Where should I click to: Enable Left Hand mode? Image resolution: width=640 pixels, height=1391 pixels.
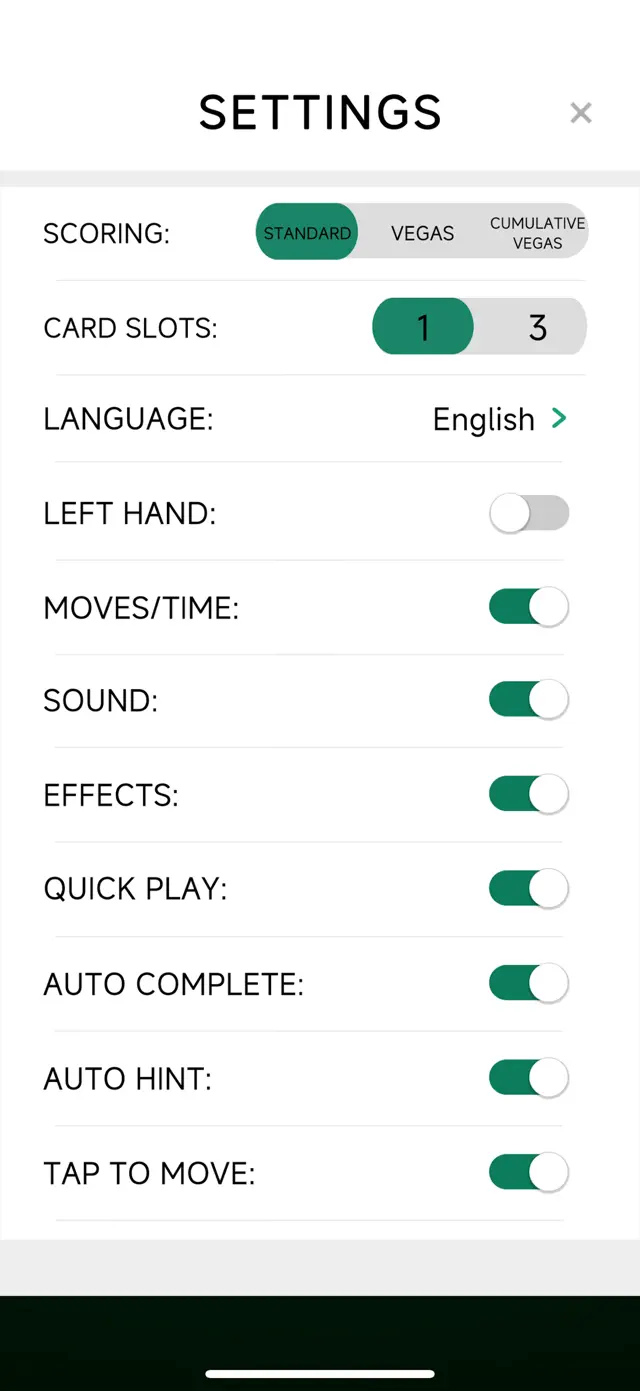coord(529,512)
